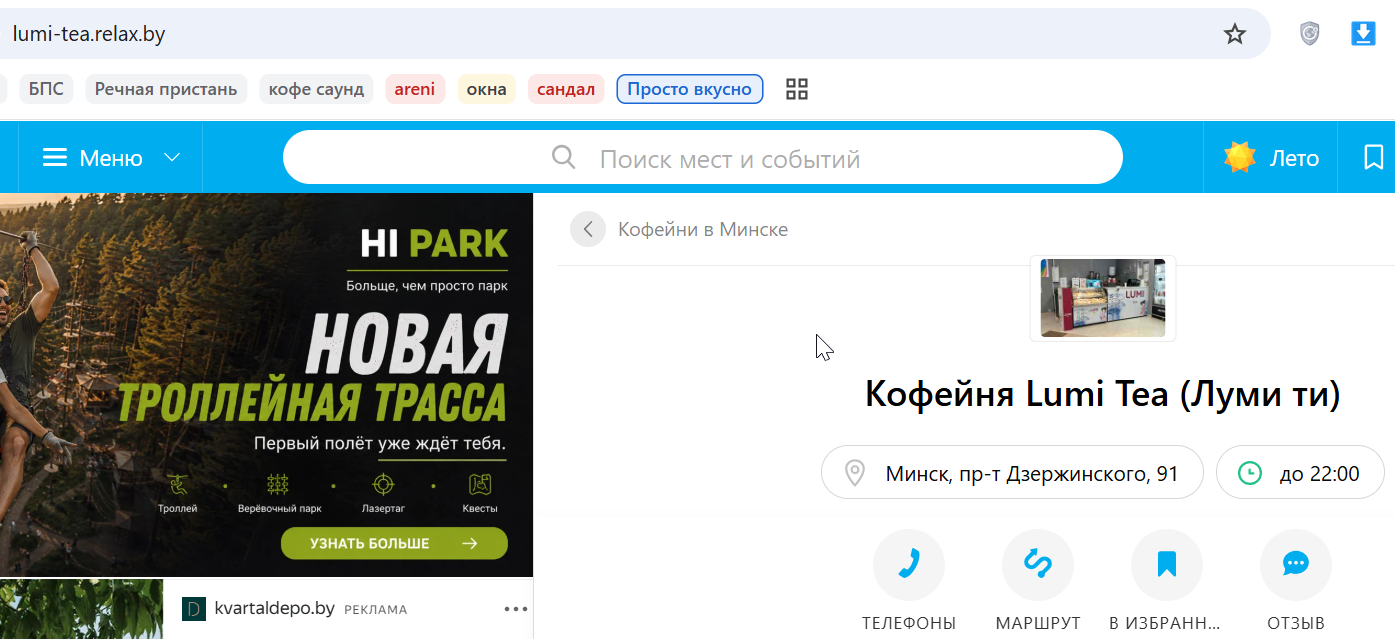
Task: Open the Речная пристань bookmark
Action: 166,89
